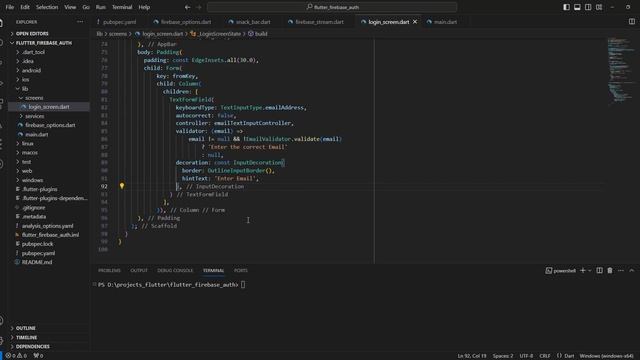Open analysis_options.yaml in the explorer
640x360 pixels.
(x=48, y=226)
